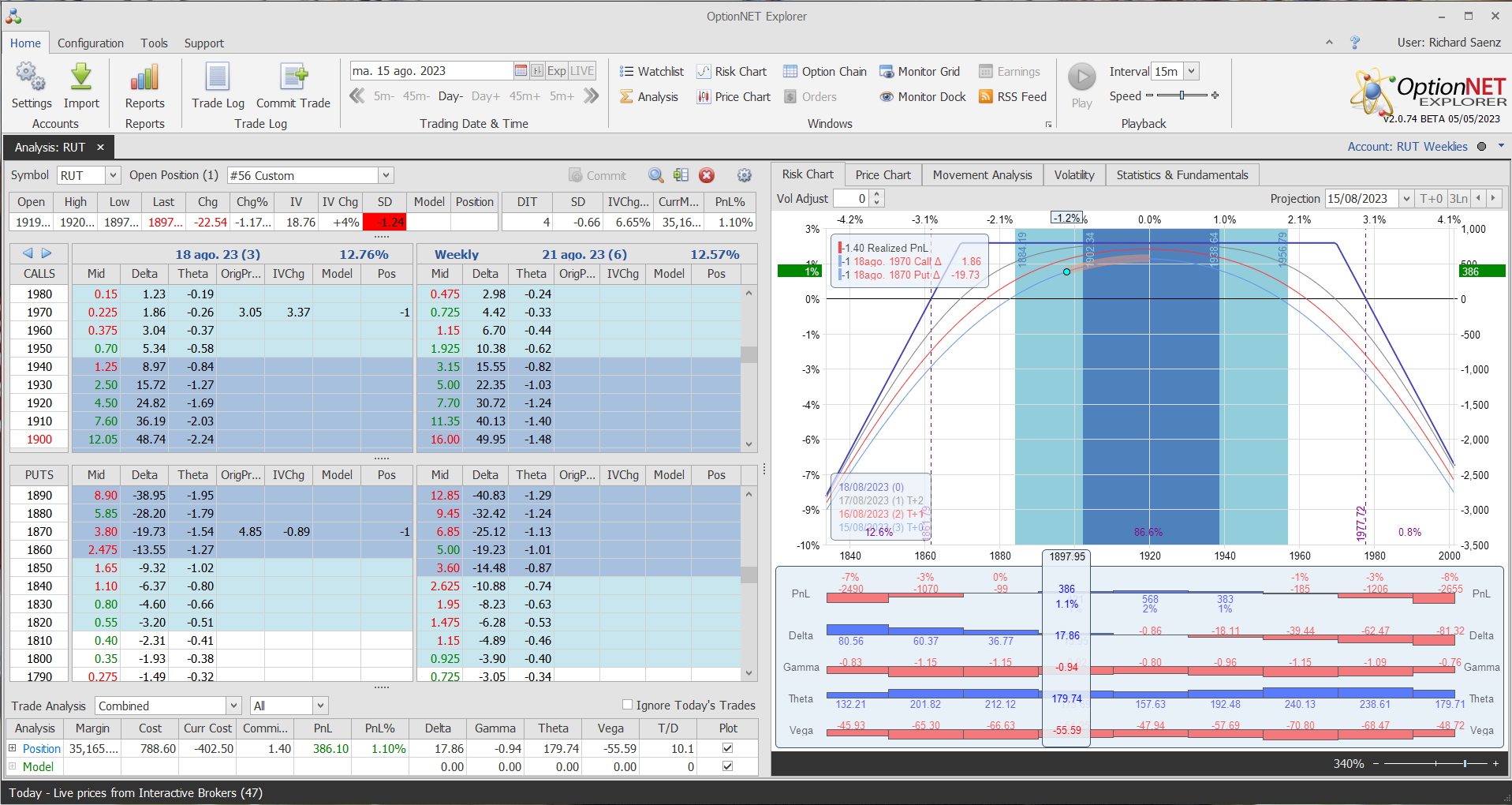Screen dimensions: 1512x805
Task: Click the red delete position icon
Action: [x=707, y=175]
